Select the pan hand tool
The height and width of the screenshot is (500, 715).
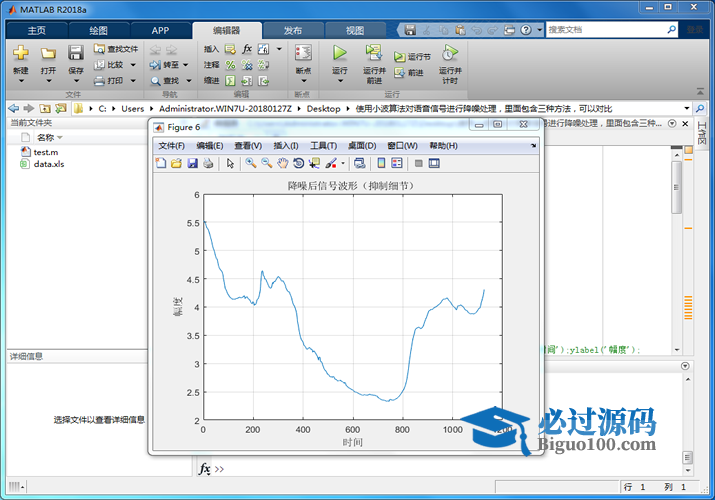[283, 163]
